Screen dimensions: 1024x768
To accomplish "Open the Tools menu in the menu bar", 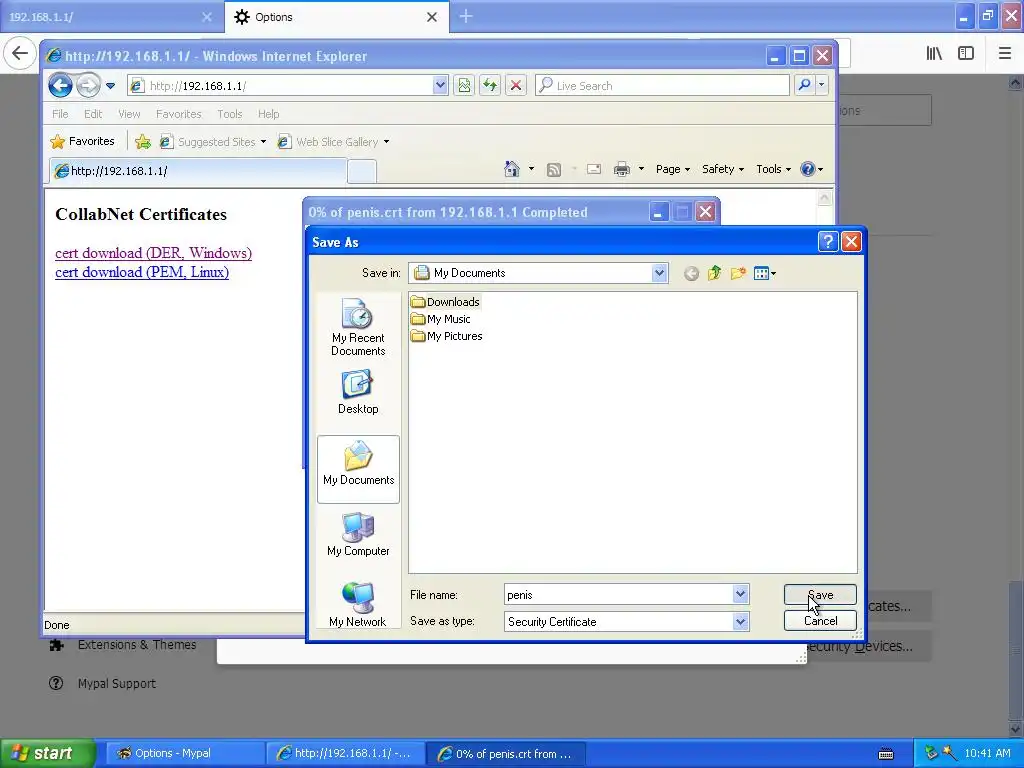I will [x=230, y=114].
